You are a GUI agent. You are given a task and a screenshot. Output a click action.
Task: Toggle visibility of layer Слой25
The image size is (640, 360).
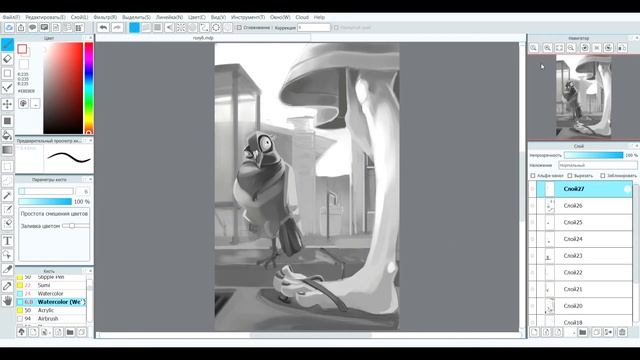click(x=532, y=222)
